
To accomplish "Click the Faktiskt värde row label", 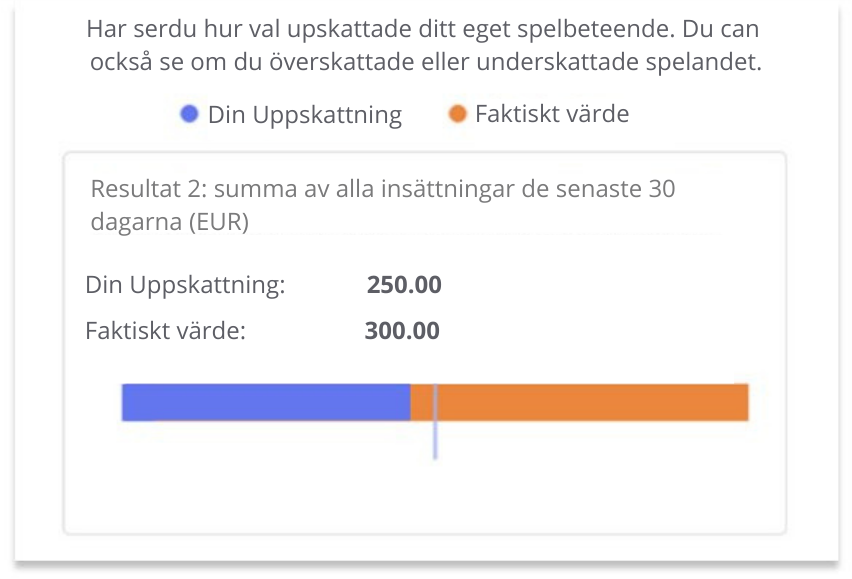I will tap(166, 330).
